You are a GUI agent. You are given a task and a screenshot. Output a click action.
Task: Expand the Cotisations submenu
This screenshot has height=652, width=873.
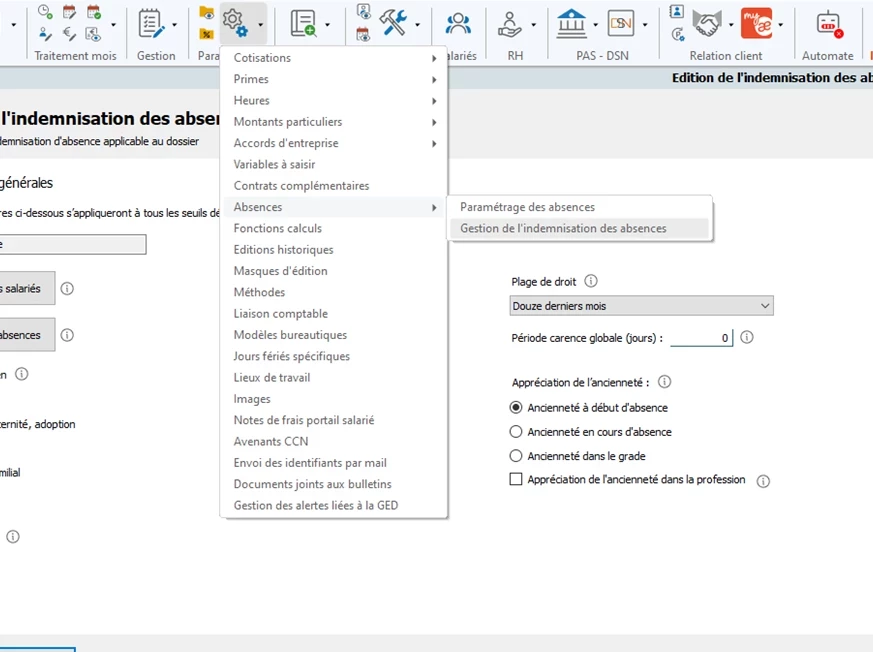click(x=334, y=58)
